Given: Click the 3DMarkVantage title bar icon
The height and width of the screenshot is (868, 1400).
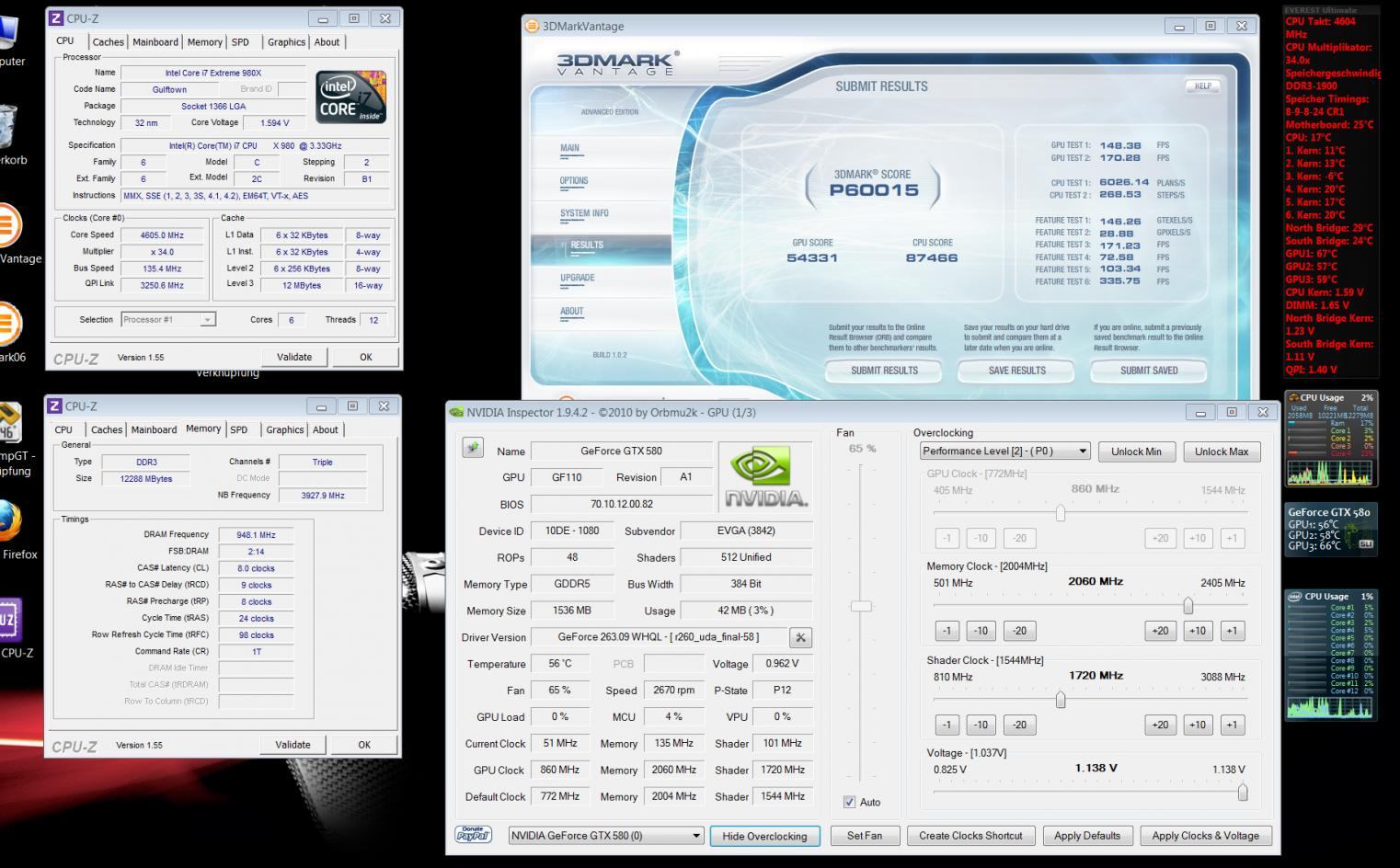Looking at the screenshot, I should tap(532, 26).
